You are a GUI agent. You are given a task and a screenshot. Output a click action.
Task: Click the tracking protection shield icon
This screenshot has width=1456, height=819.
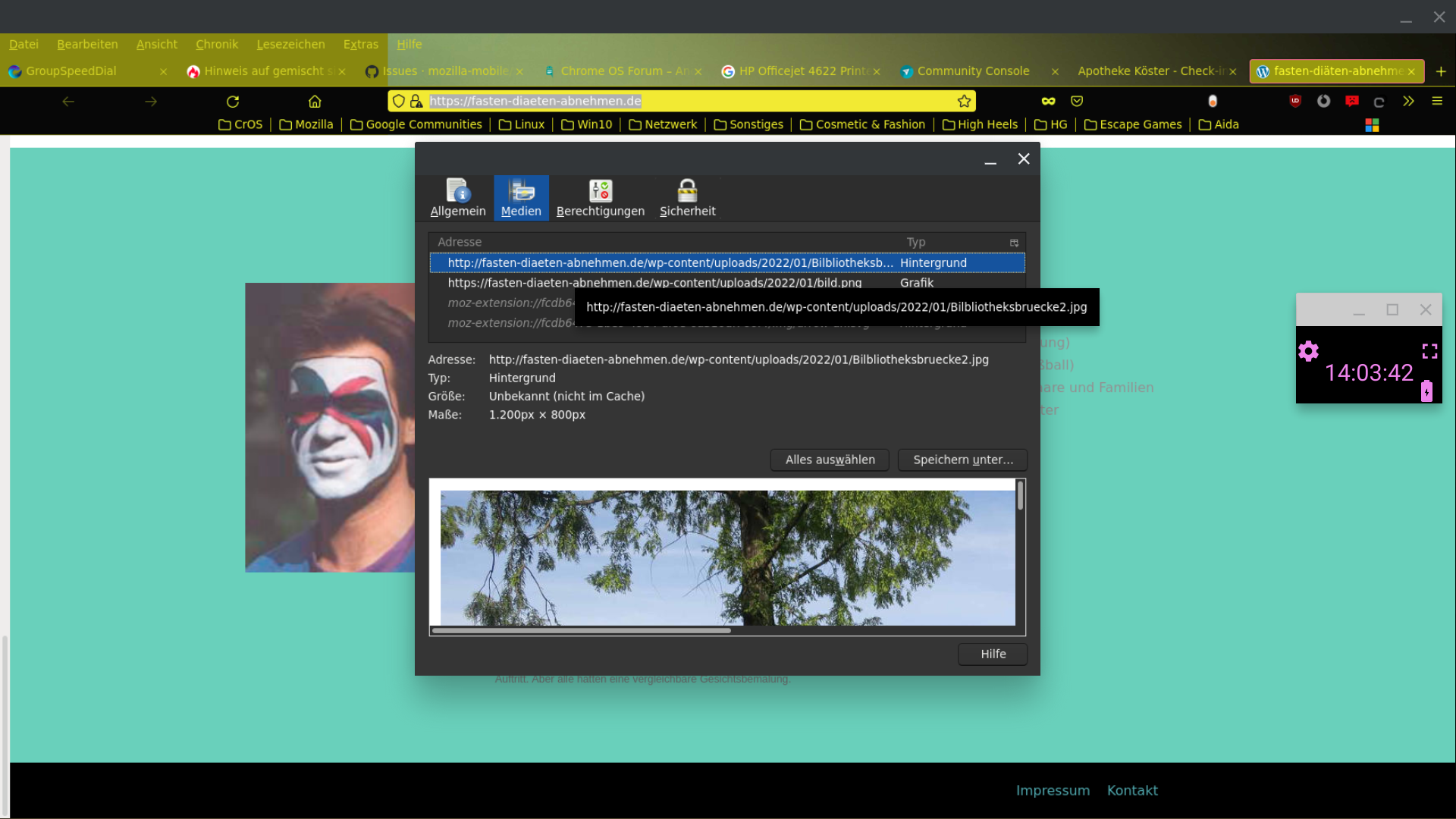tap(399, 101)
